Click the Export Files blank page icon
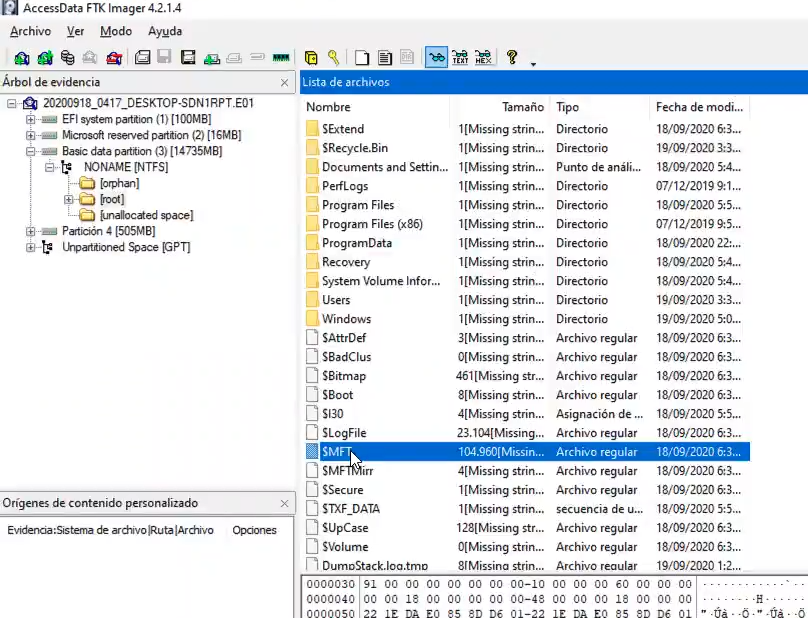 pyautogui.click(x=362, y=58)
